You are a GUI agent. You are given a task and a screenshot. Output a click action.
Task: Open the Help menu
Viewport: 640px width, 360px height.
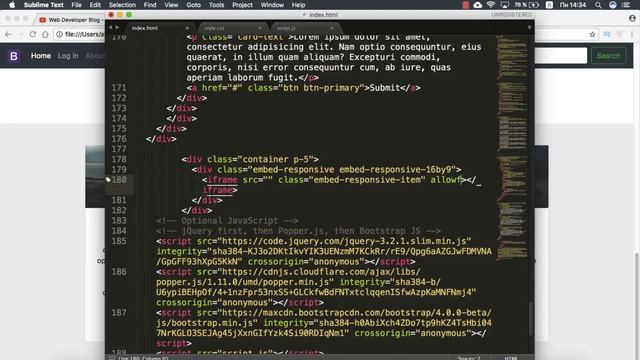298,5
